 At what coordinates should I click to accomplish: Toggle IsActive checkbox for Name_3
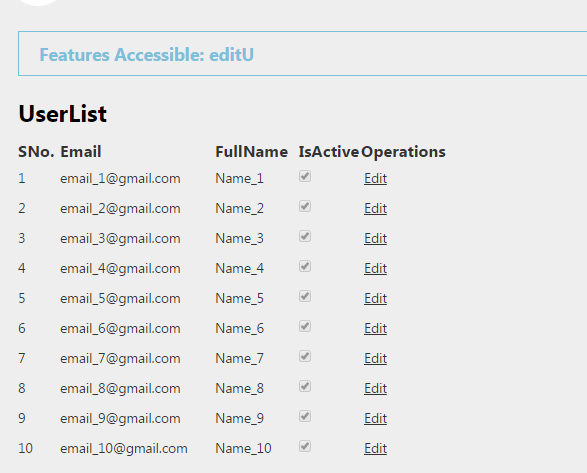tap(305, 236)
